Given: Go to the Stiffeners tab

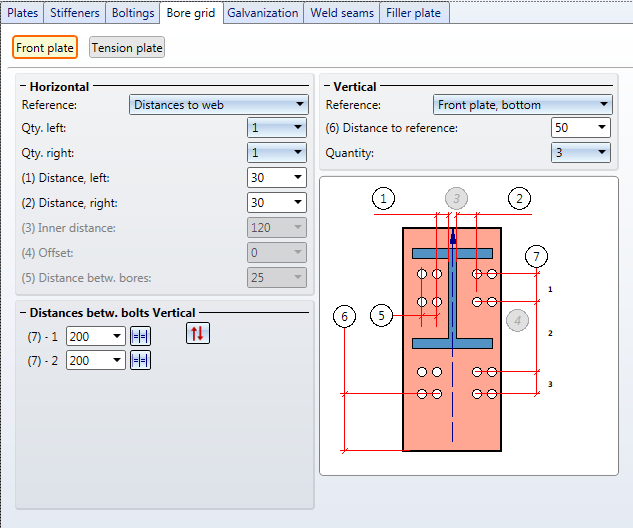Looking at the screenshot, I should (75, 13).
